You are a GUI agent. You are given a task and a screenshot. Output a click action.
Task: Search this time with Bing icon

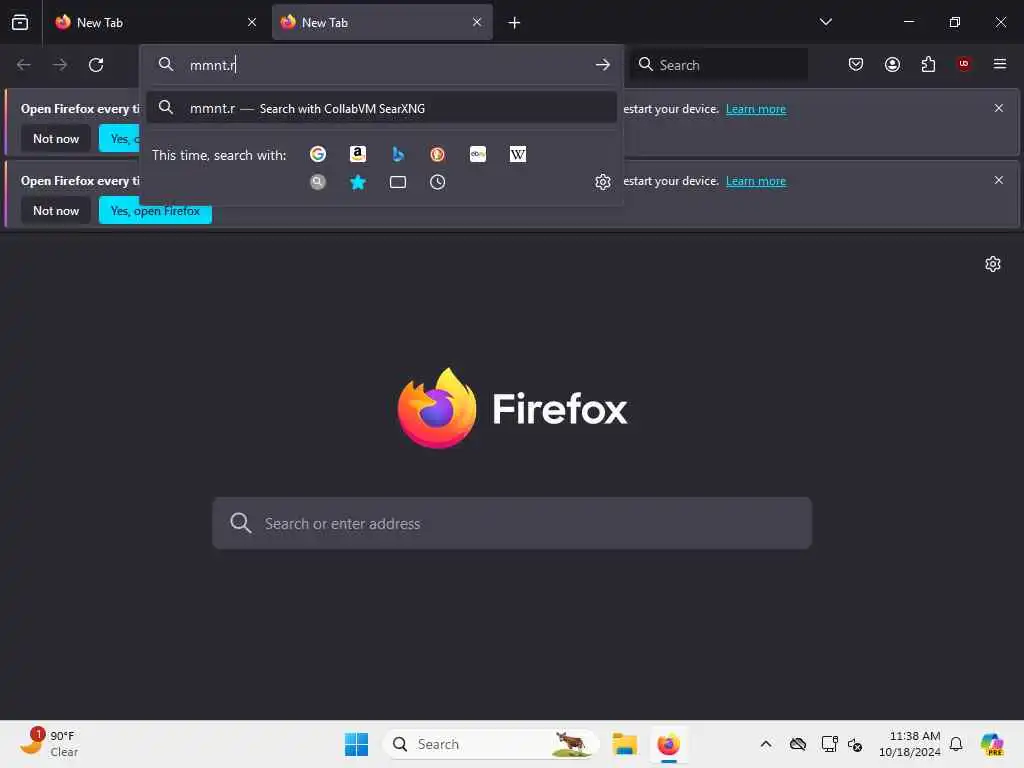coord(398,154)
